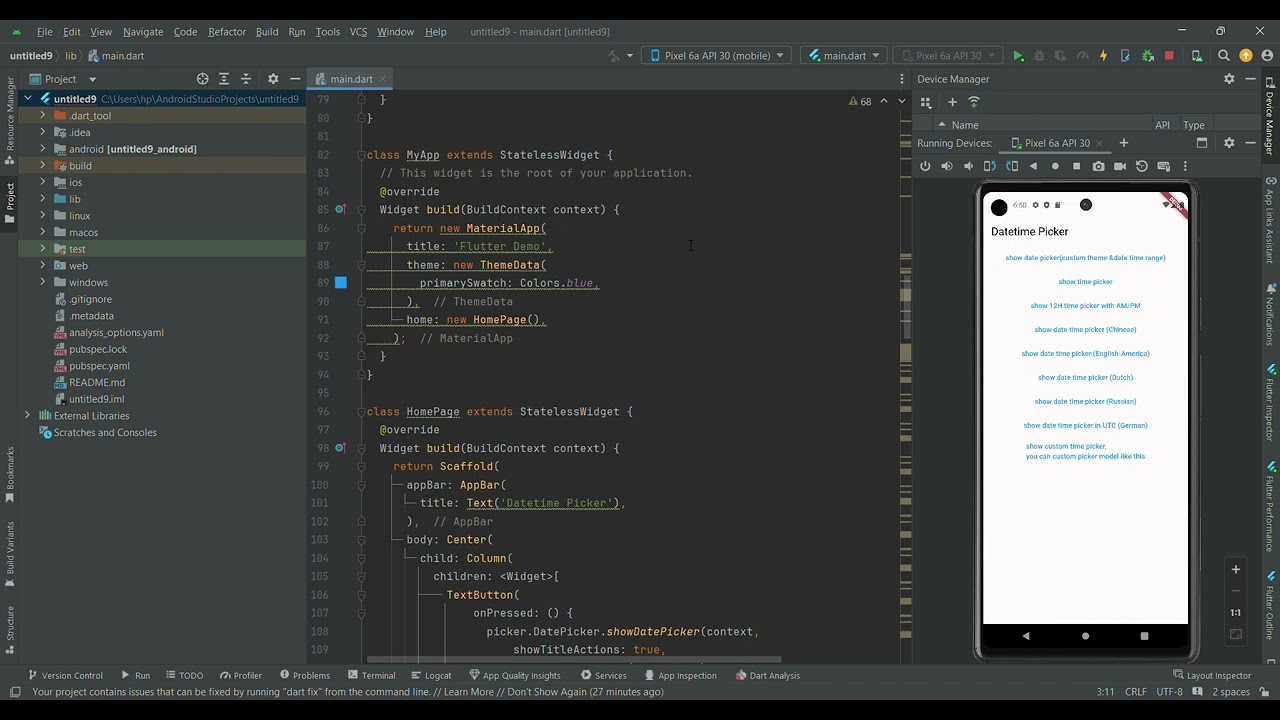Stop the running app with red square
The height and width of the screenshot is (720, 1280).
[1169, 56]
